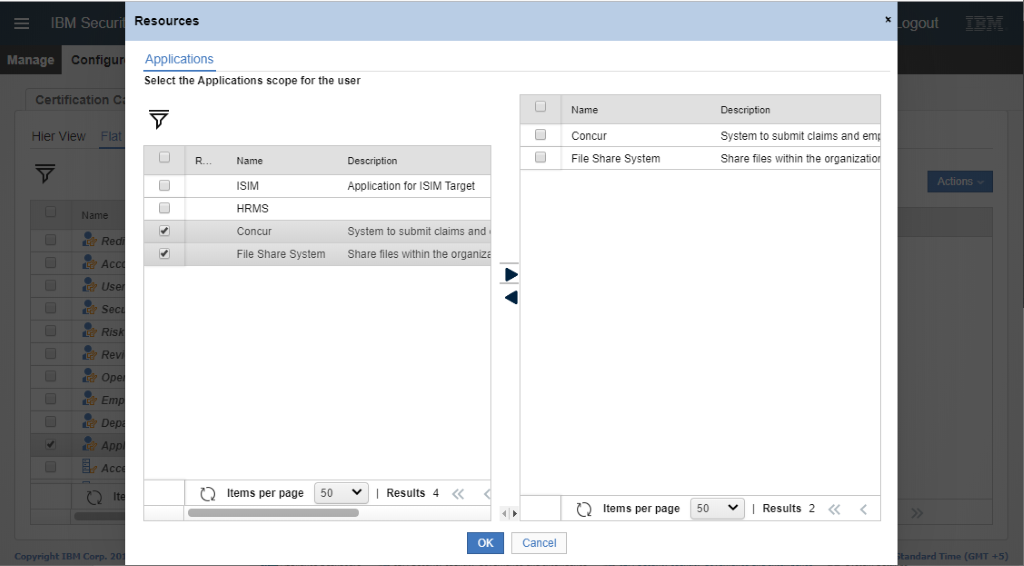Image resolution: width=1024 pixels, height=566 pixels.
Task: Check Concur checkbox in right table
Action: (x=540, y=134)
